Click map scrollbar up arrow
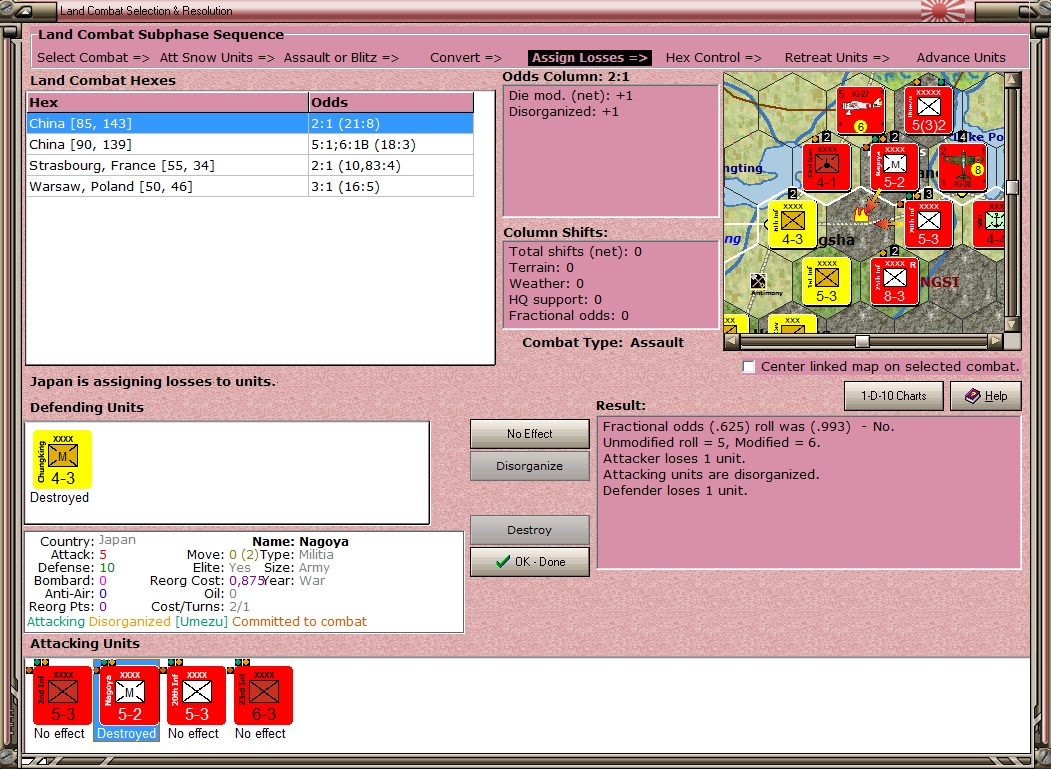This screenshot has width=1051, height=769. tap(1012, 80)
